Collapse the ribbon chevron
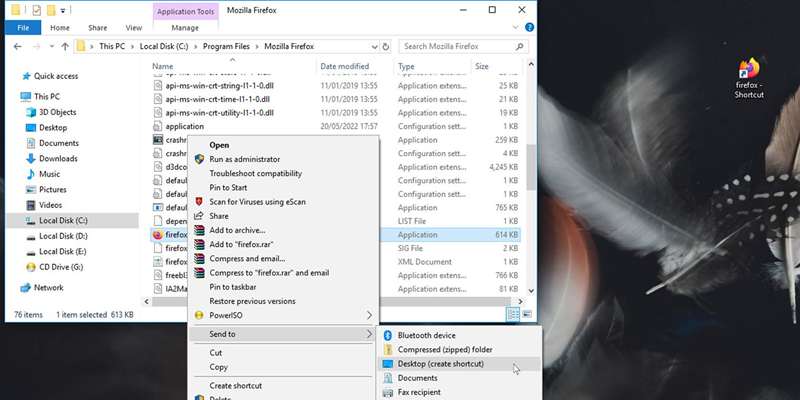 tap(515, 28)
